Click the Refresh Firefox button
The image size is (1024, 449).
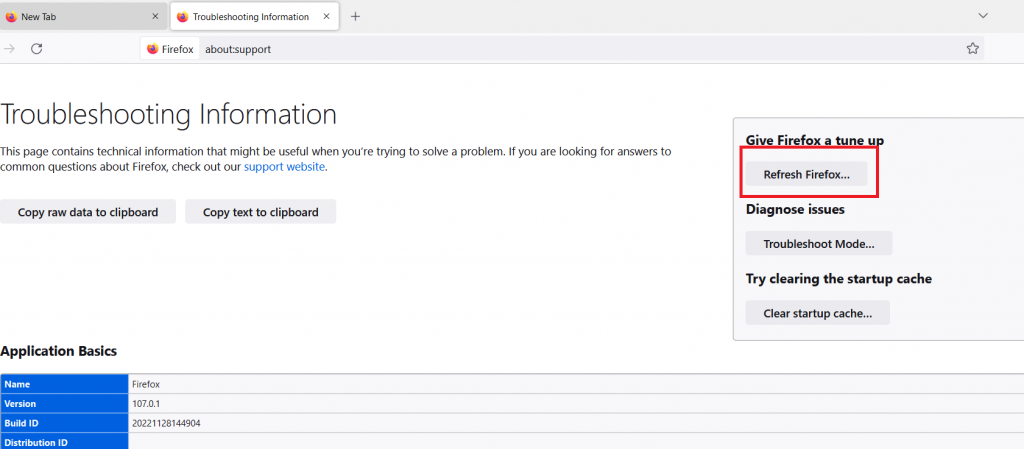click(x=807, y=174)
